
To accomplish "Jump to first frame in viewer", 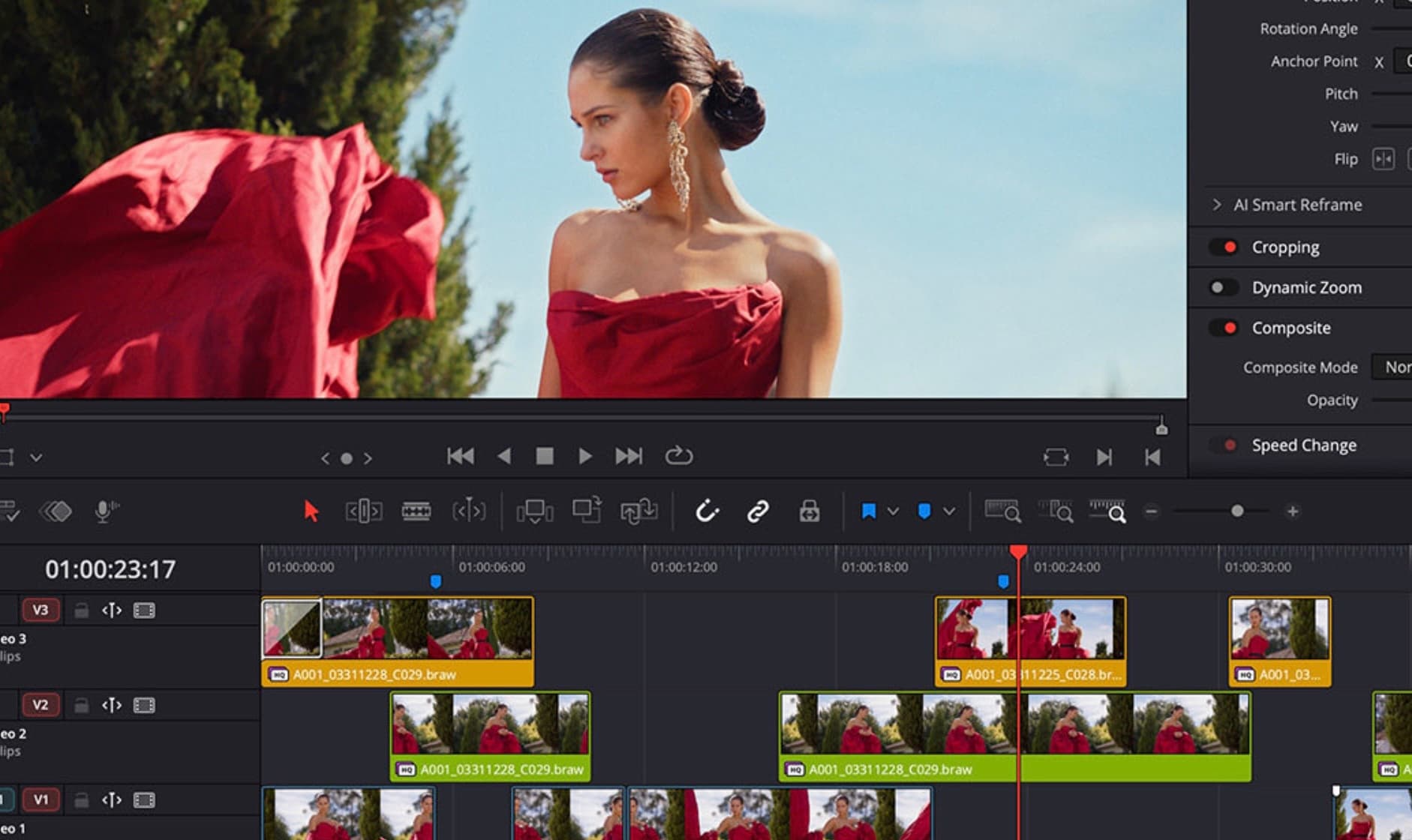I will pyautogui.click(x=460, y=456).
